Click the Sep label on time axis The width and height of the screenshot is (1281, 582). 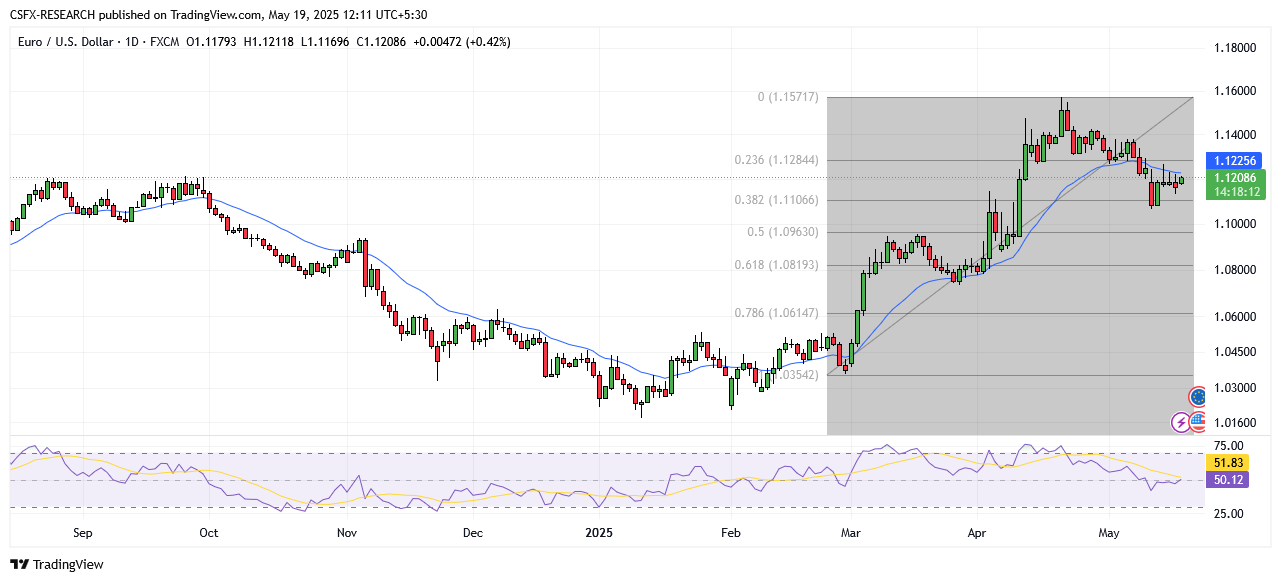83,534
